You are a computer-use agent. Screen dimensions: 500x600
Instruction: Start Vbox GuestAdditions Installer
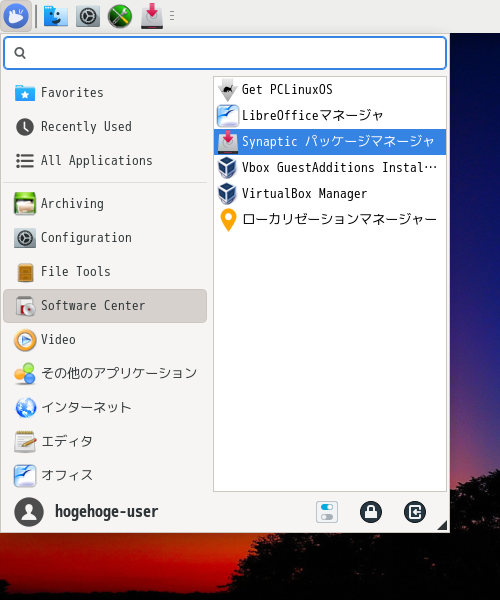330,168
